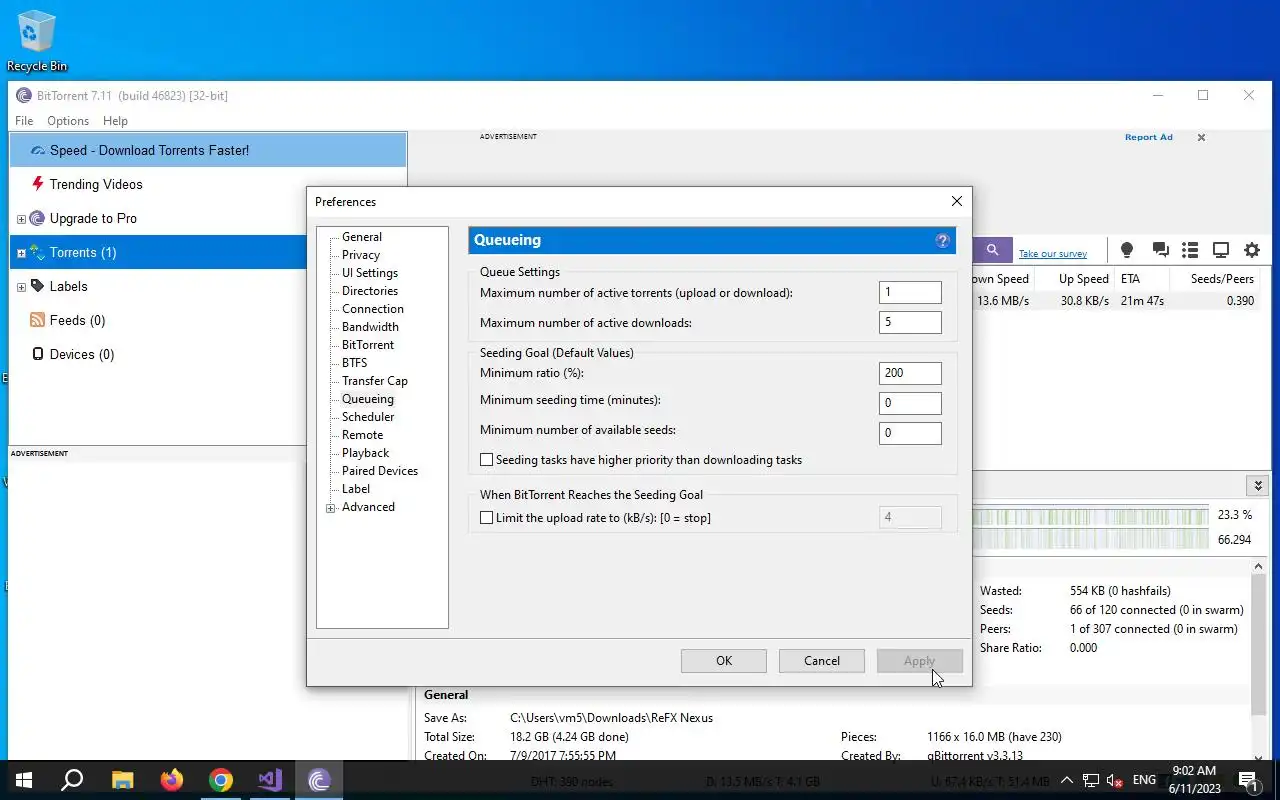1280x800 pixels.
Task: Select General in the preferences tree
Action: (362, 237)
